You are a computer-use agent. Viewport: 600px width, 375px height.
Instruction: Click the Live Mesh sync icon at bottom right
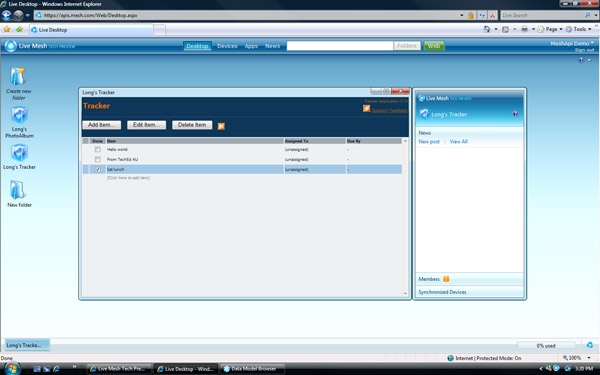590,345
